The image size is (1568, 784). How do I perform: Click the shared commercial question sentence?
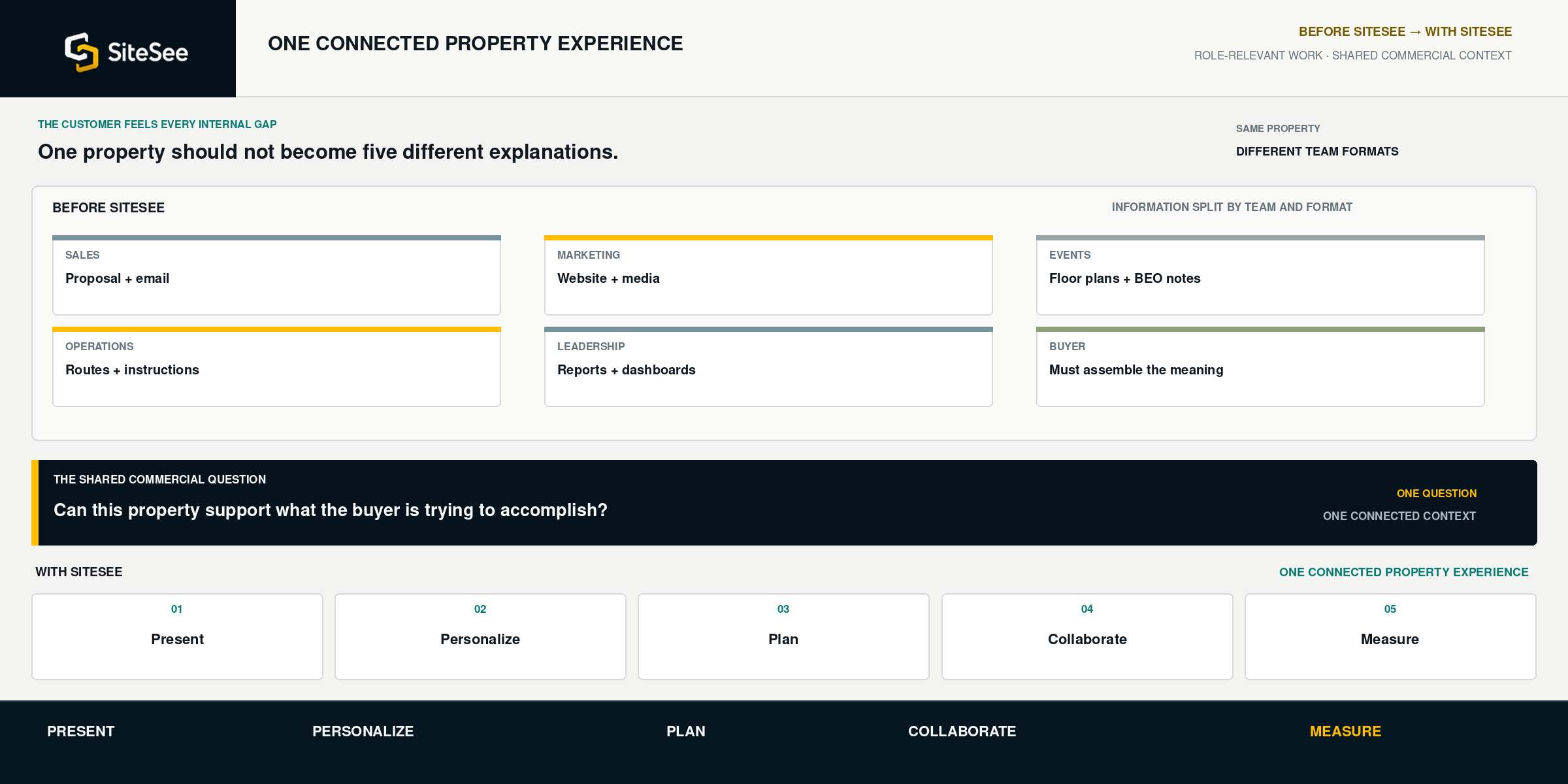coord(331,510)
